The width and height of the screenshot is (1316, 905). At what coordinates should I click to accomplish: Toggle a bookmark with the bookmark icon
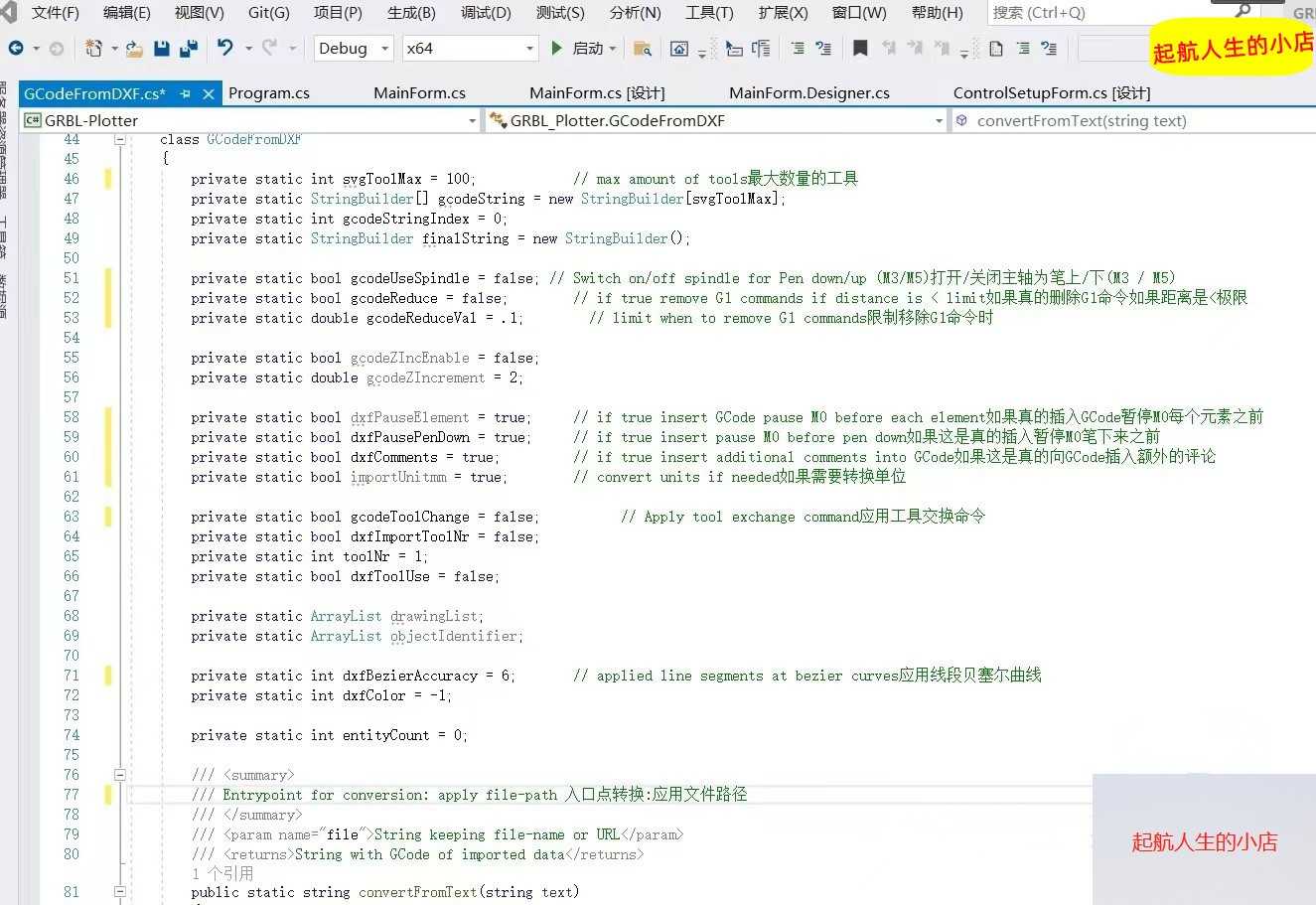click(x=860, y=48)
